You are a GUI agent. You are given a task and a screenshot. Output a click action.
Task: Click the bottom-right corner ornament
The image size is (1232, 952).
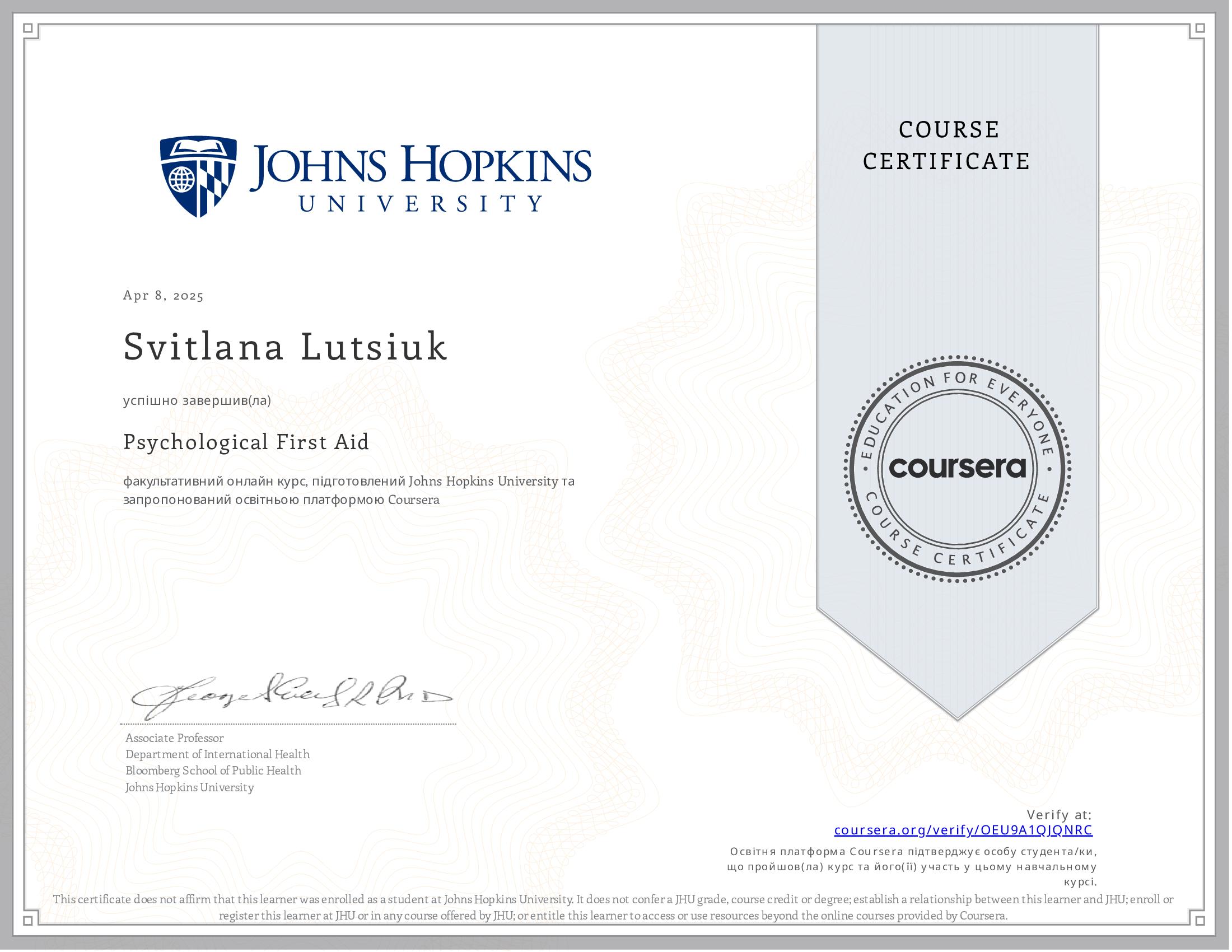1201,921
